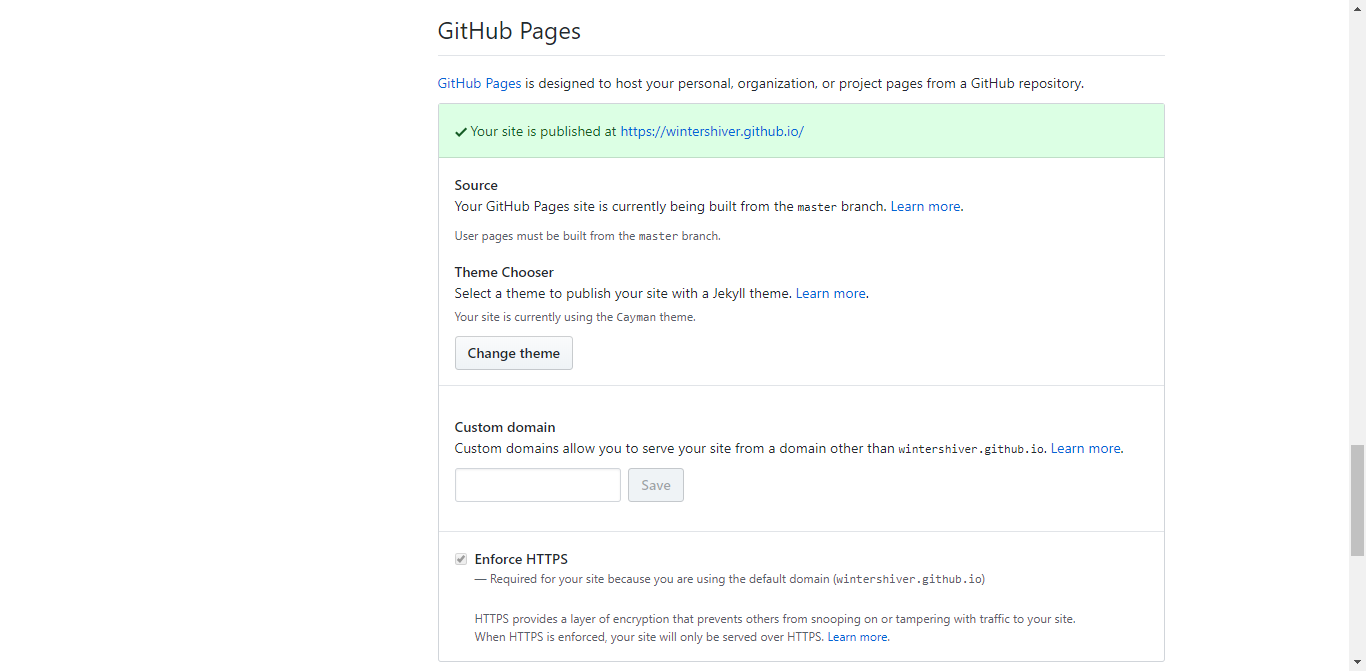The image size is (1366, 671).
Task: Toggle the Enforce HTTPS checkbox
Action: tap(461, 559)
